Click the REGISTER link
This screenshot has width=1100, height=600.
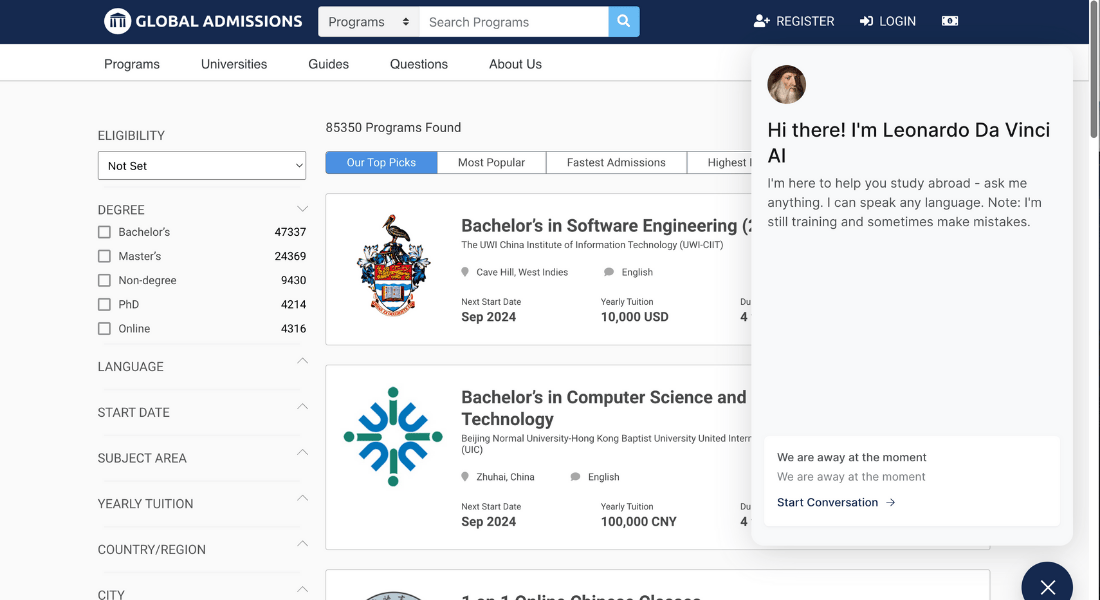(794, 21)
